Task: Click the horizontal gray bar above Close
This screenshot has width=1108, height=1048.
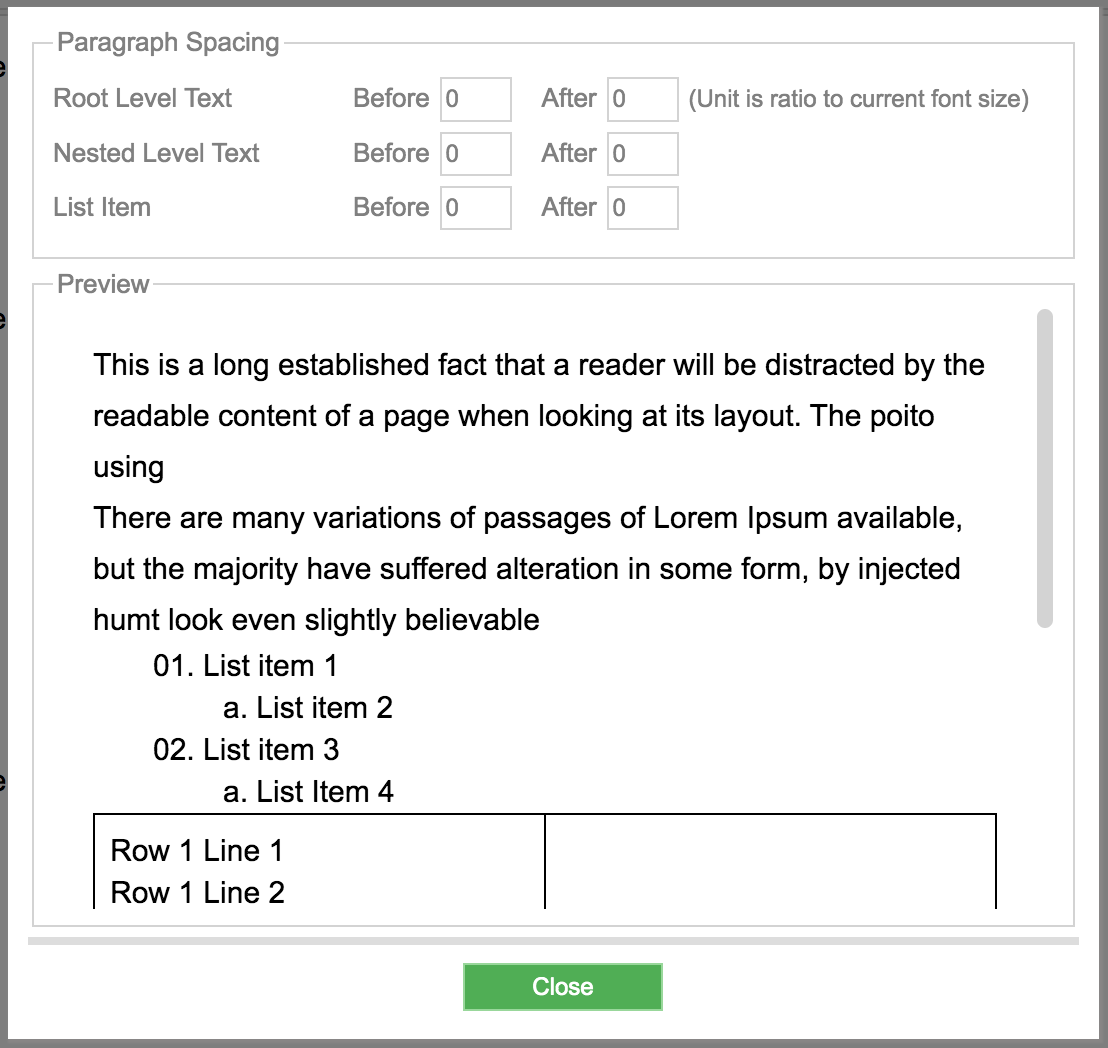Action: point(553,941)
